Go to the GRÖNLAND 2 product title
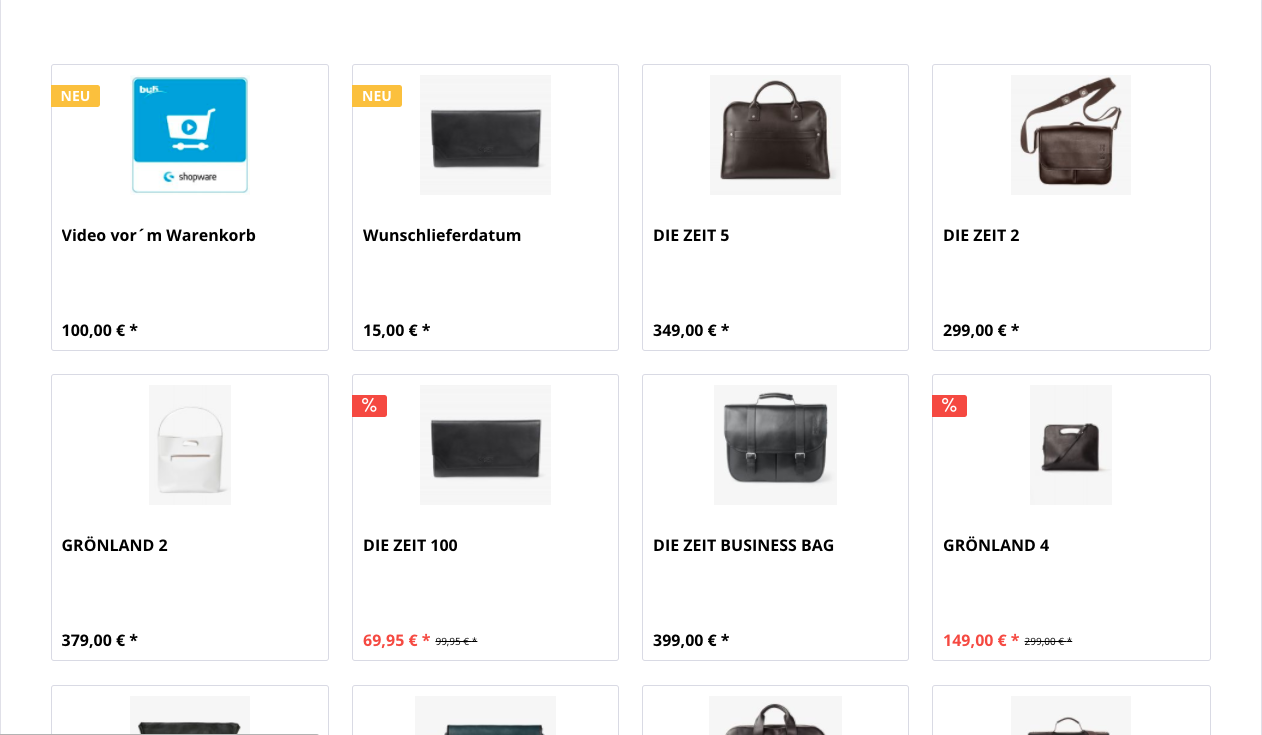Image resolution: width=1262 pixels, height=735 pixels. coord(115,546)
